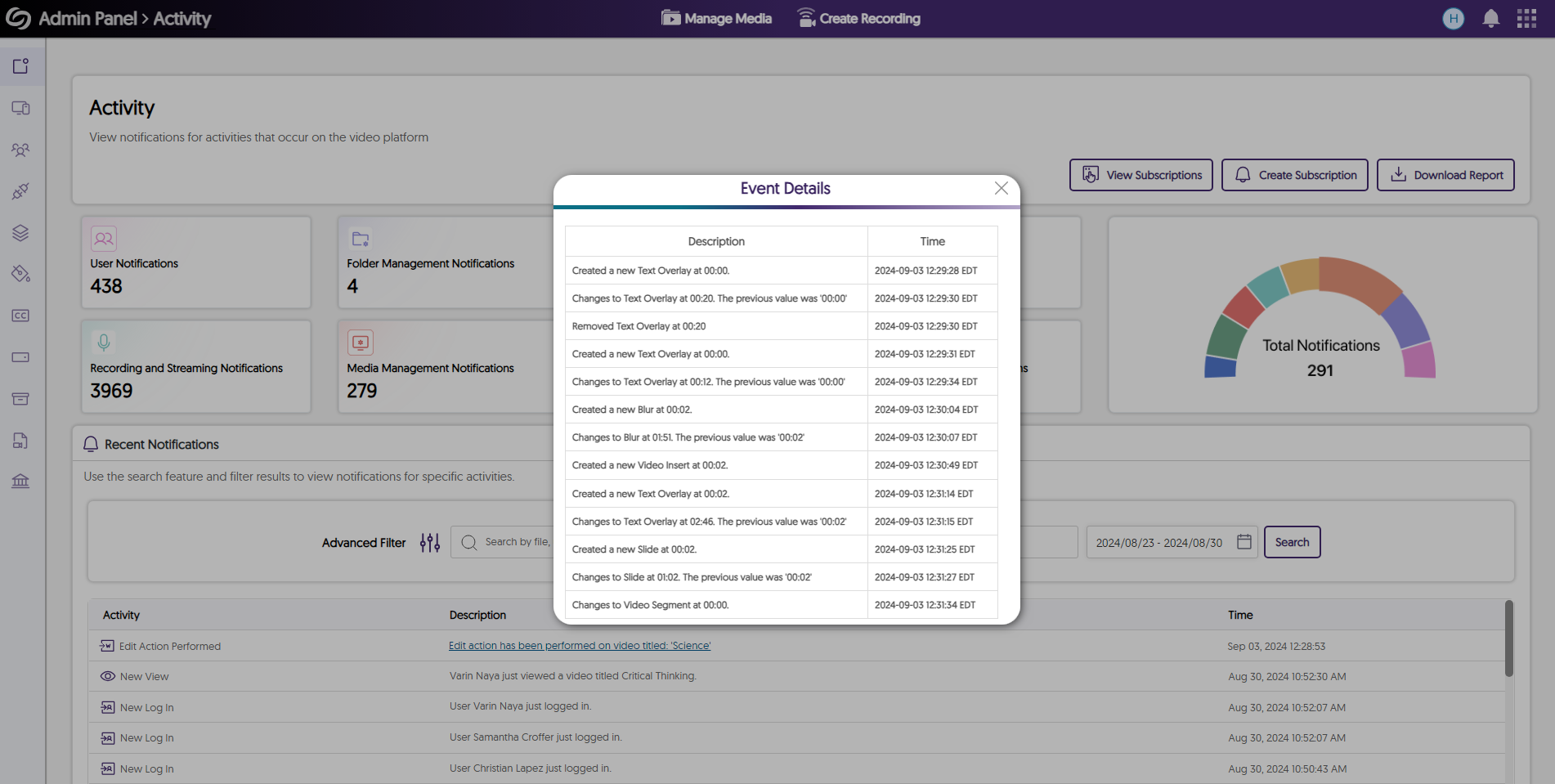Click the H profile avatar

coord(1453,18)
